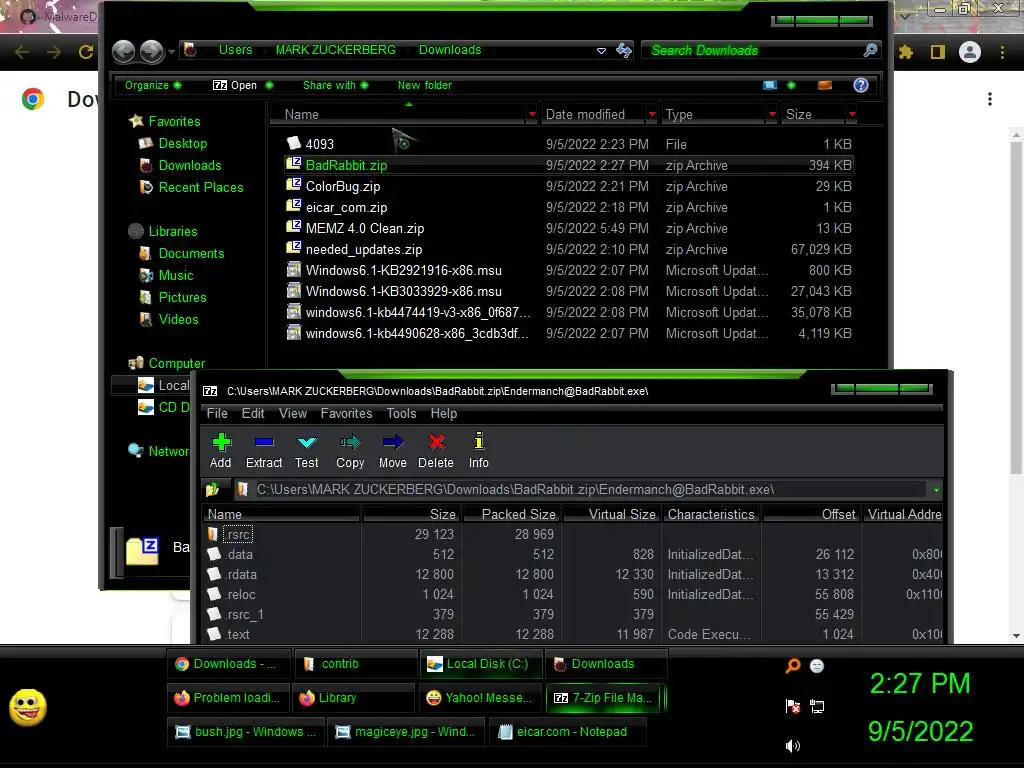The height and width of the screenshot is (768, 1024).
Task: Click the Add button in 7-Zip toolbar
Action: point(221,450)
